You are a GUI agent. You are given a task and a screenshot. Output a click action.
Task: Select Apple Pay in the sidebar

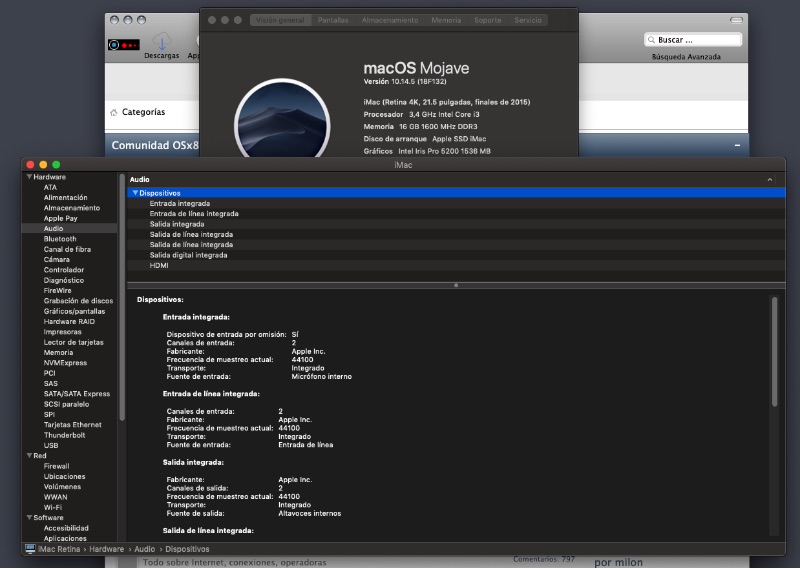point(60,218)
